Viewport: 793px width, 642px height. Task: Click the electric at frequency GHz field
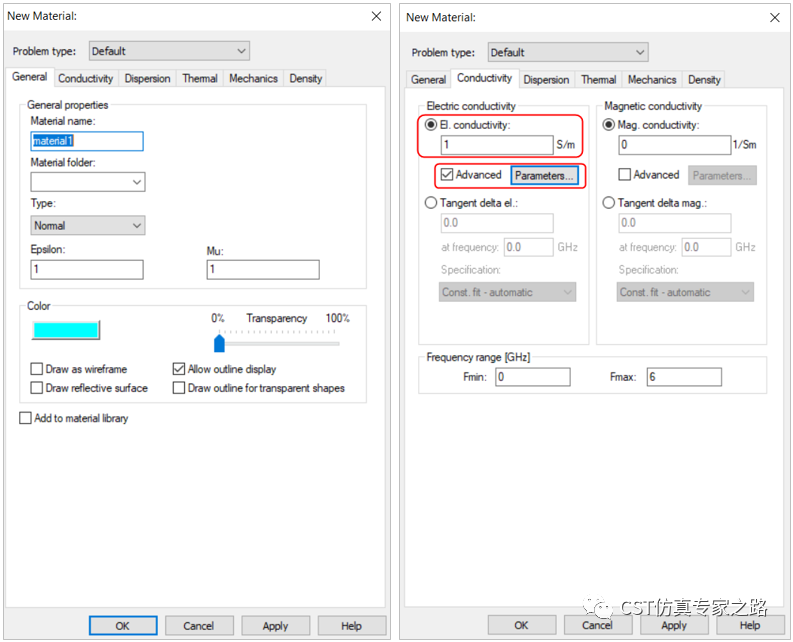pos(528,247)
